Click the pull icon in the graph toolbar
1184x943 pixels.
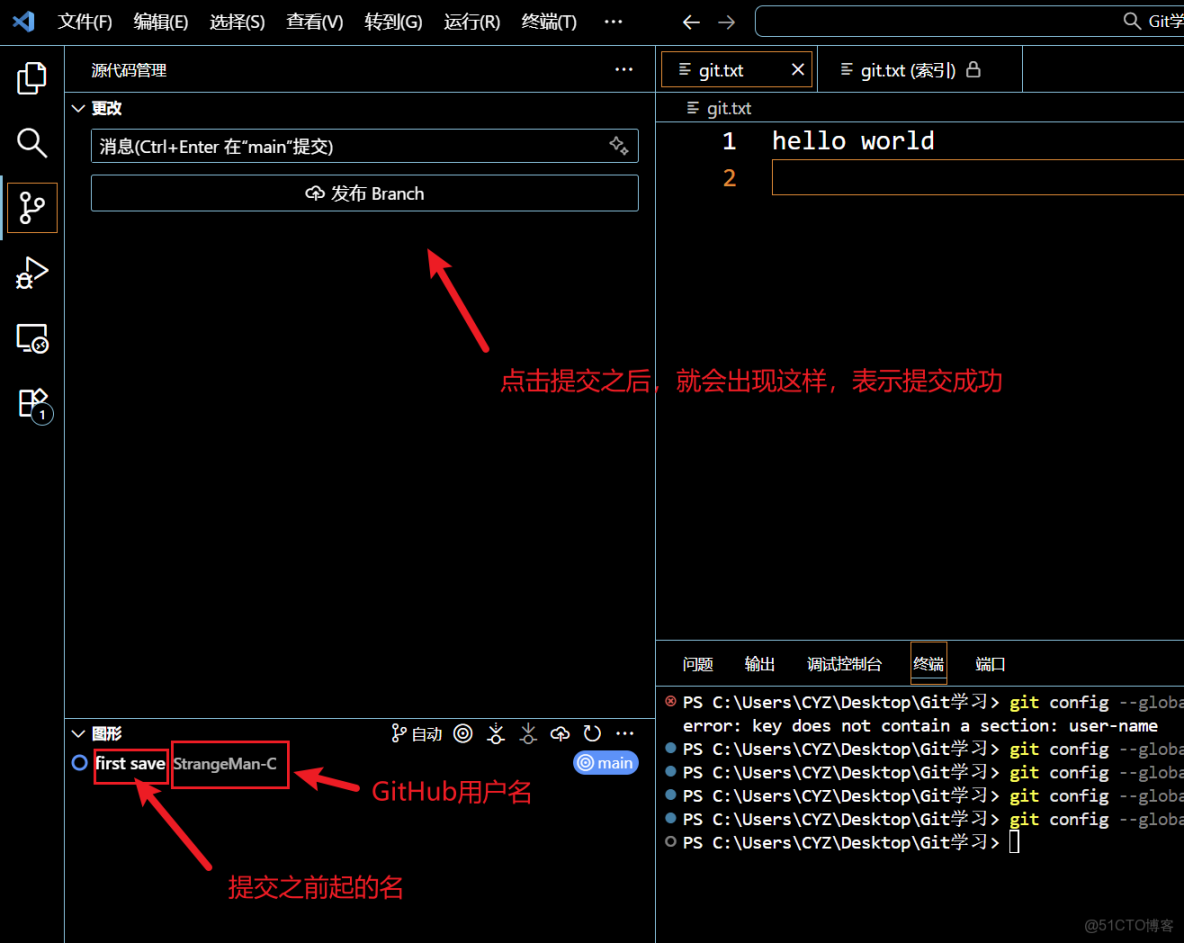[528, 733]
